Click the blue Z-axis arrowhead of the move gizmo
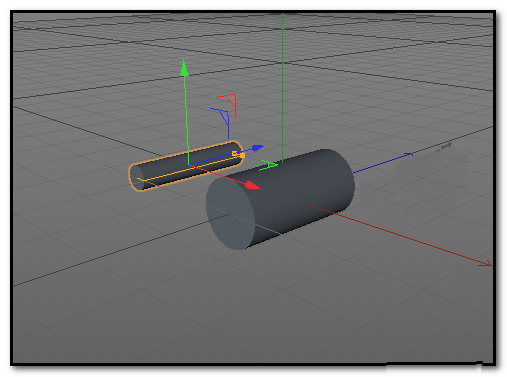Viewport: 507px width, 377px height. pos(258,148)
